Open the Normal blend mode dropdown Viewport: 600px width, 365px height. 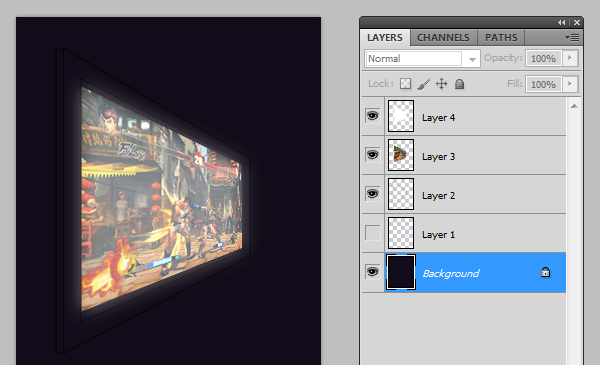pos(422,59)
